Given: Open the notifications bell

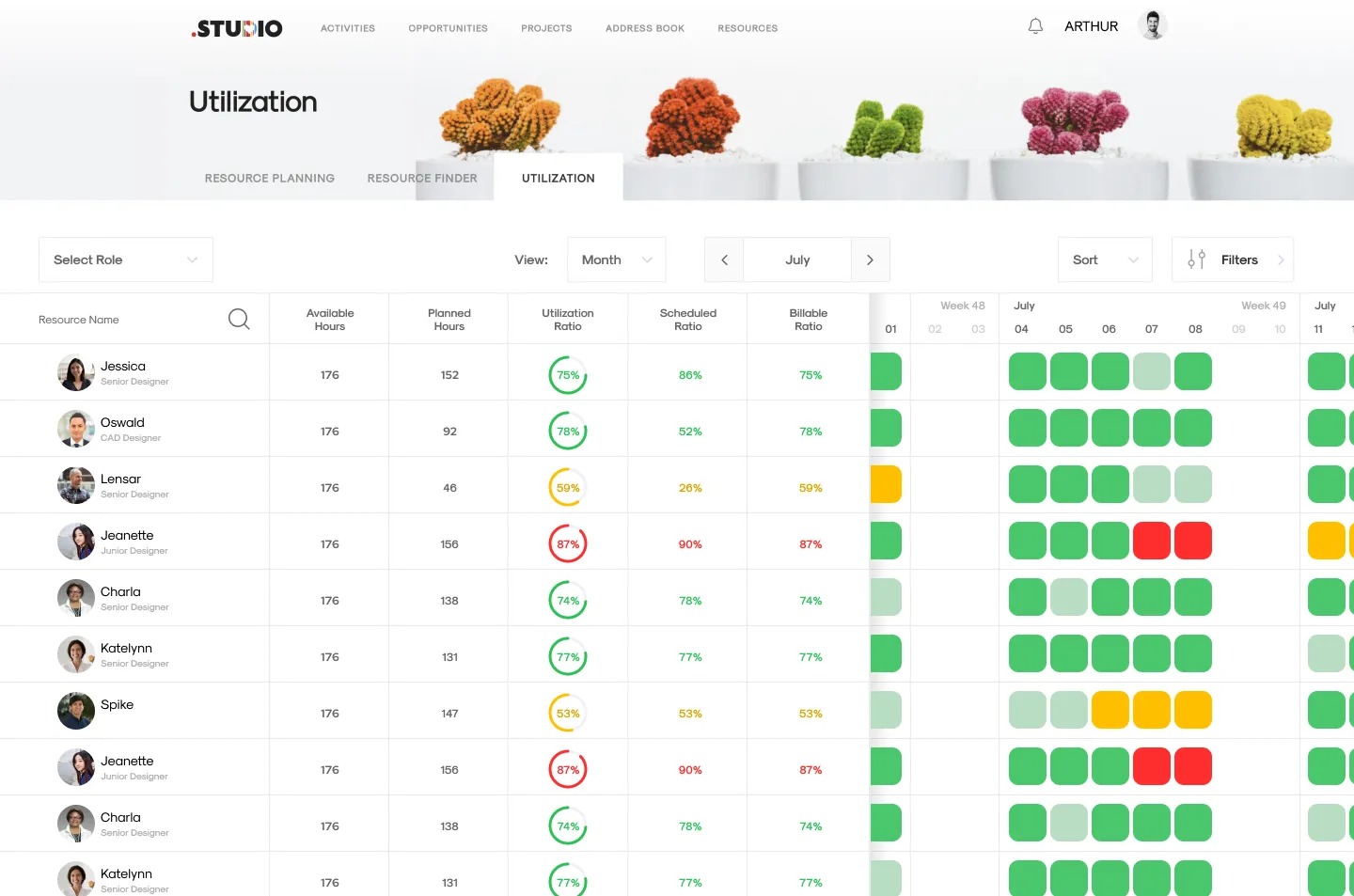Looking at the screenshot, I should [1035, 26].
